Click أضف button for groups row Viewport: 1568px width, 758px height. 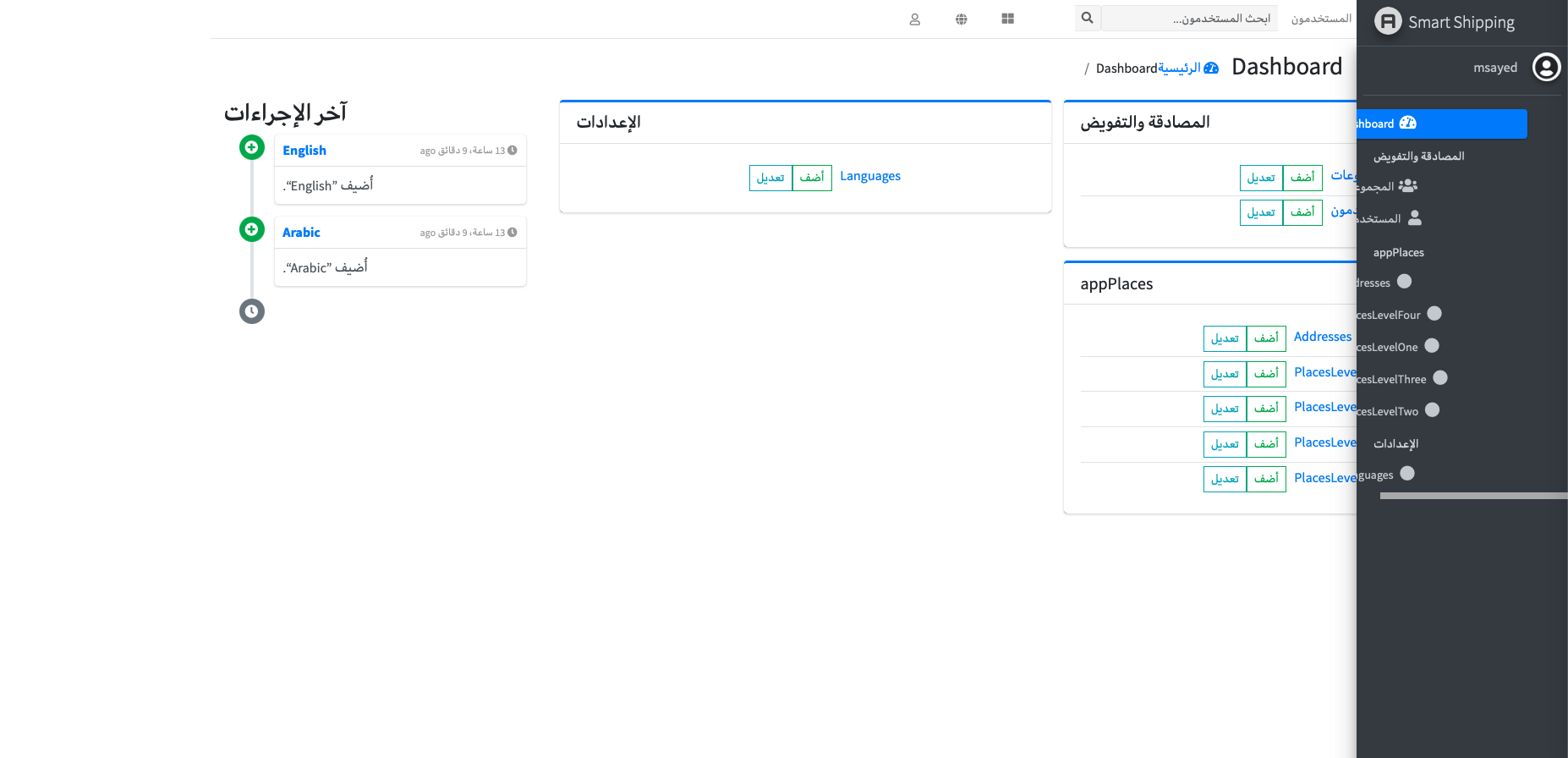pos(1302,178)
